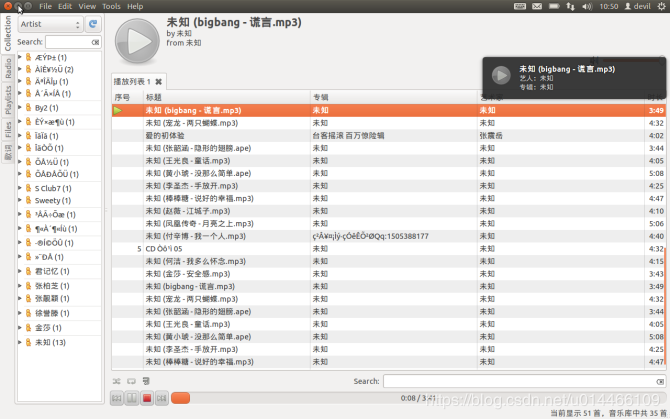Skip to previous track

tap(117, 398)
